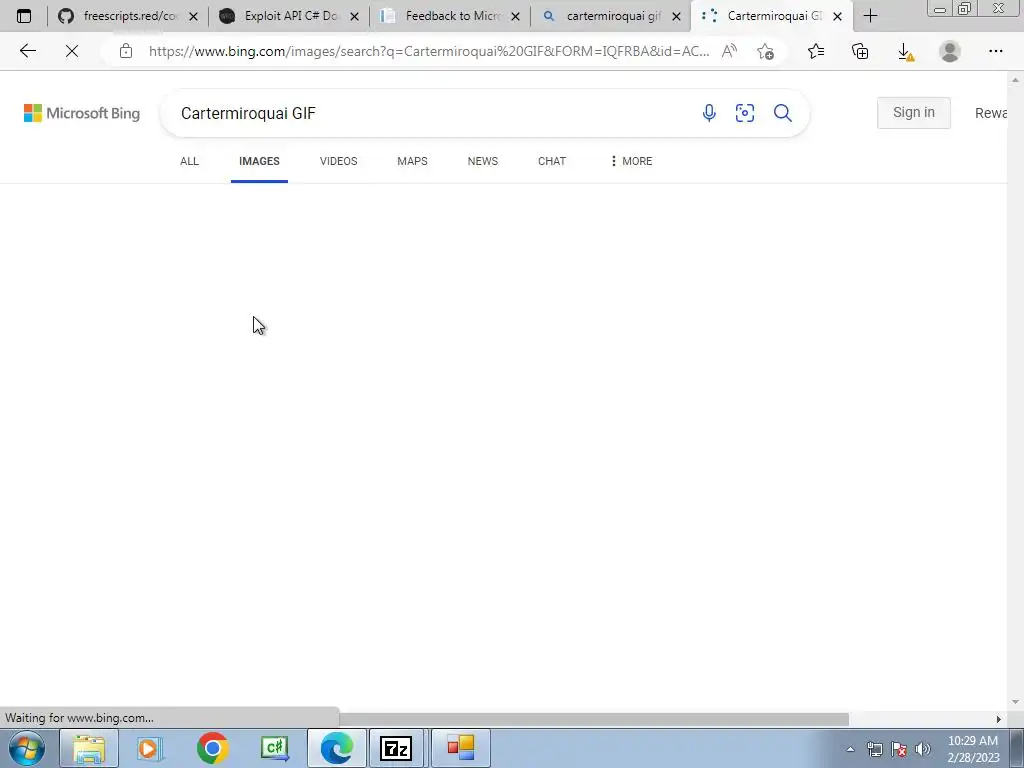Launch Windows Media Player from taskbar
Screen dimensions: 1024x768
[150, 748]
